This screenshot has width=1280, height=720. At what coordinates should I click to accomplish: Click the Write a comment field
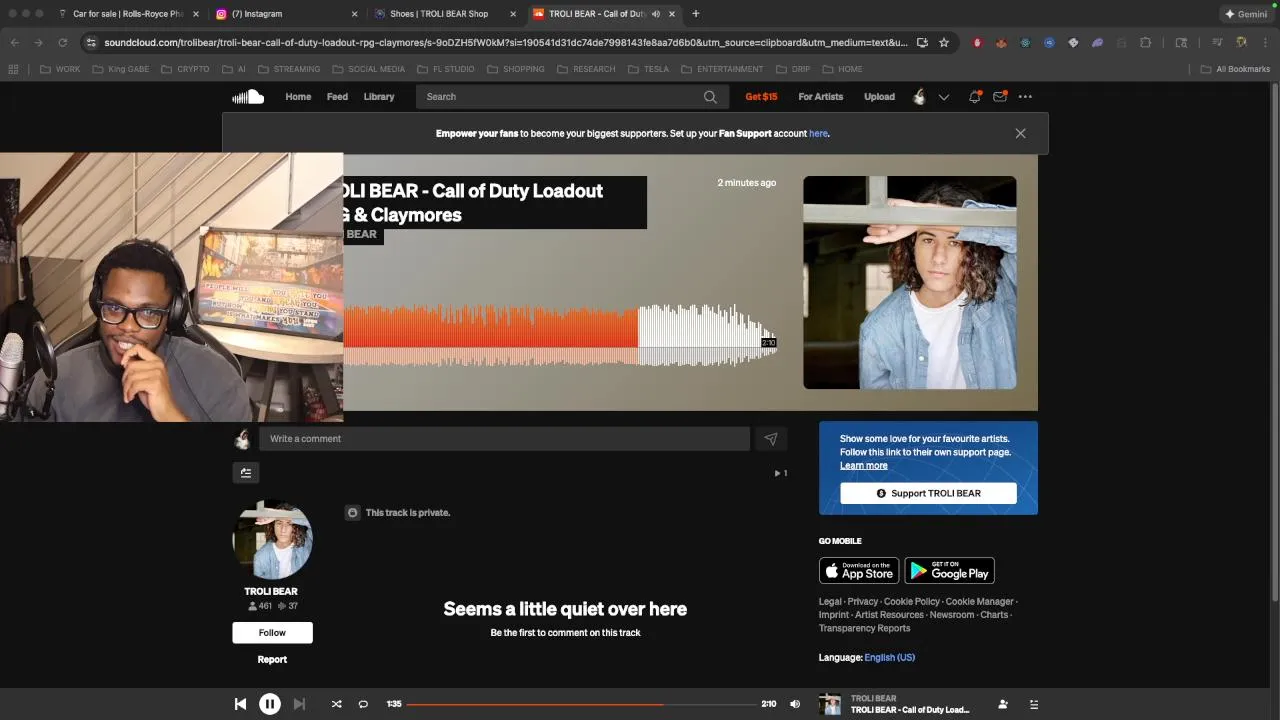pyautogui.click(x=504, y=439)
